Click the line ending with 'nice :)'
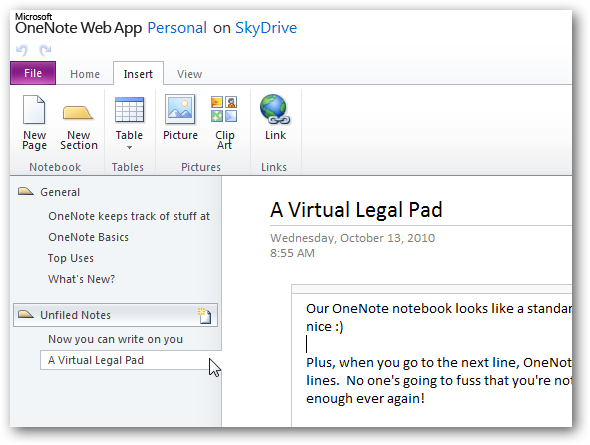Screen dimensions: 590x445 [325, 327]
